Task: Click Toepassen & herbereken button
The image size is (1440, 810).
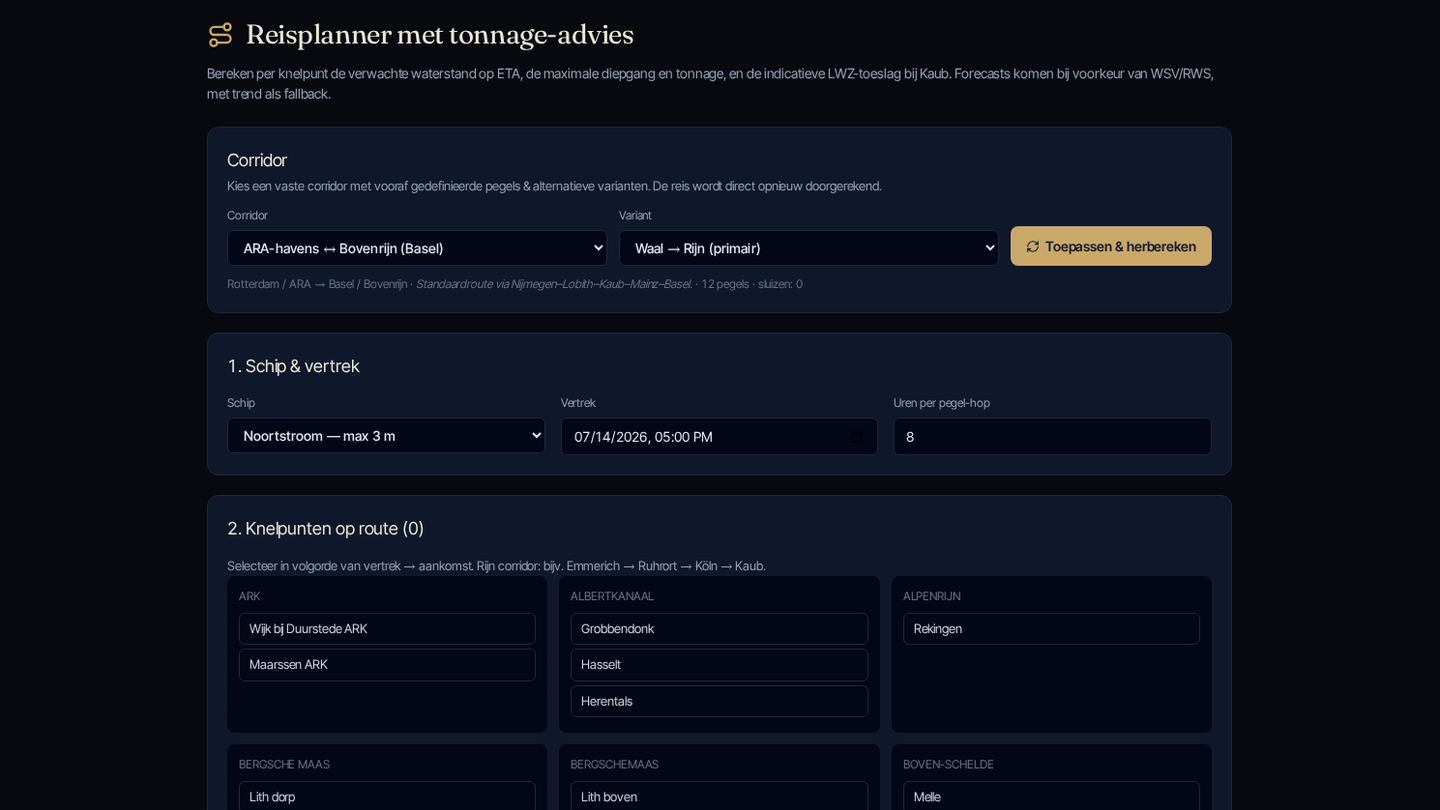Action: (1111, 246)
